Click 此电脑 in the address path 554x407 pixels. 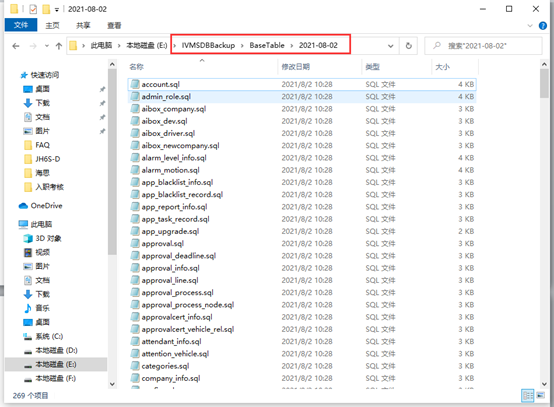click(x=101, y=45)
